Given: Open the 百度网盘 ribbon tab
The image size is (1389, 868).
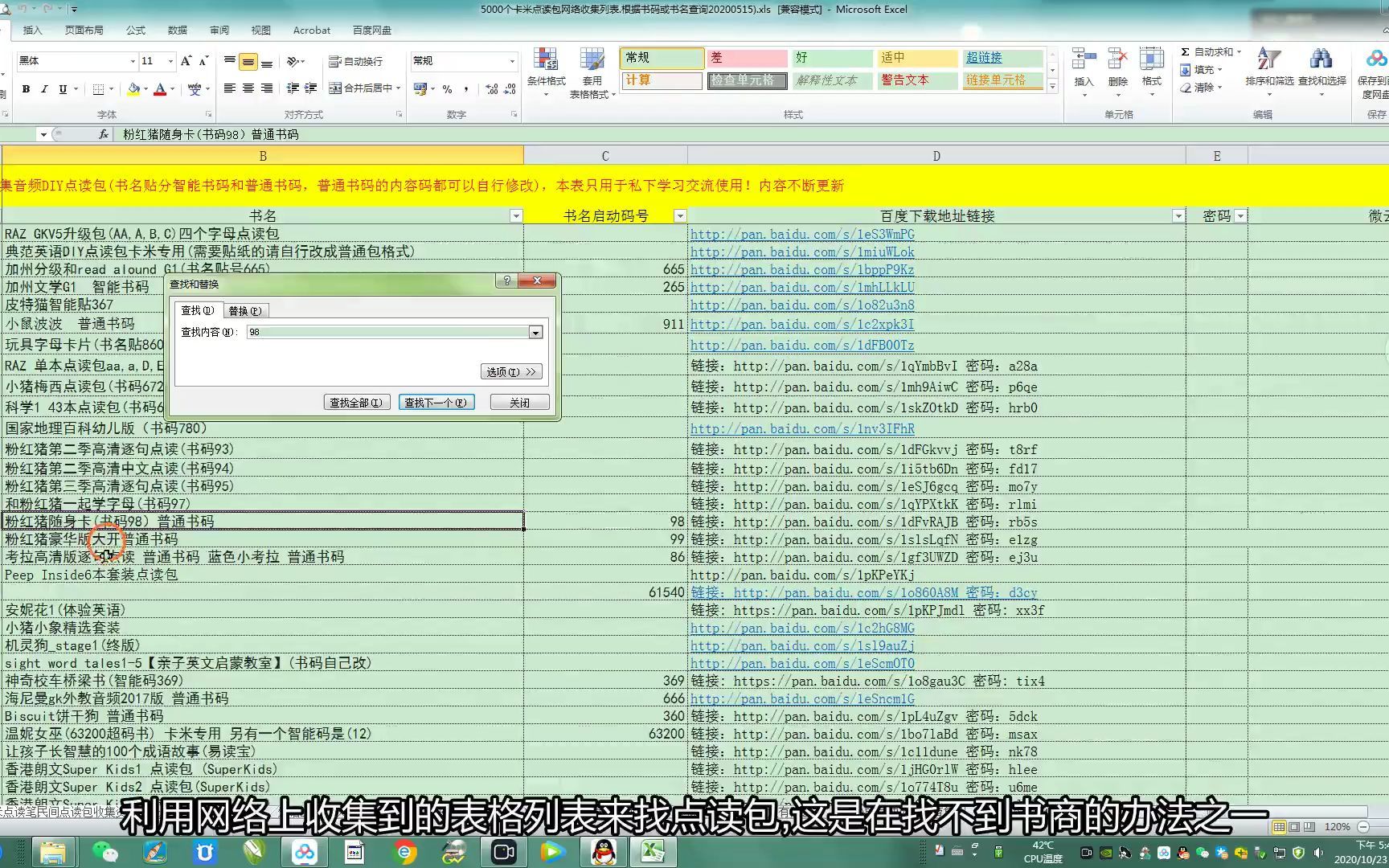Looking at the screenshot, I should coord(372,31).
